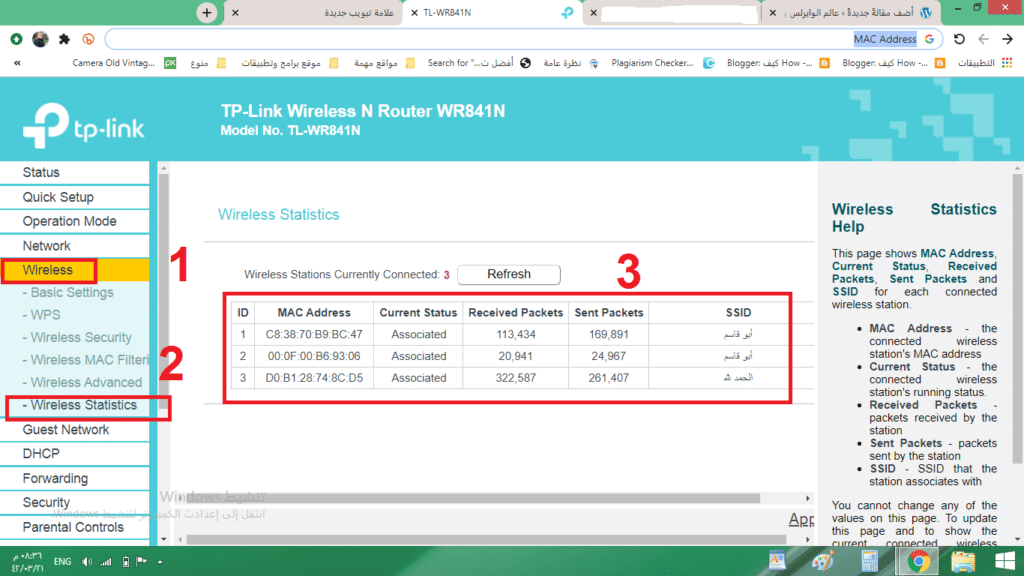The width and height of the screenshot is (1024, 576).
Task: Expand the bookmarks overflow chevron
Action: (x=17, y=63)
